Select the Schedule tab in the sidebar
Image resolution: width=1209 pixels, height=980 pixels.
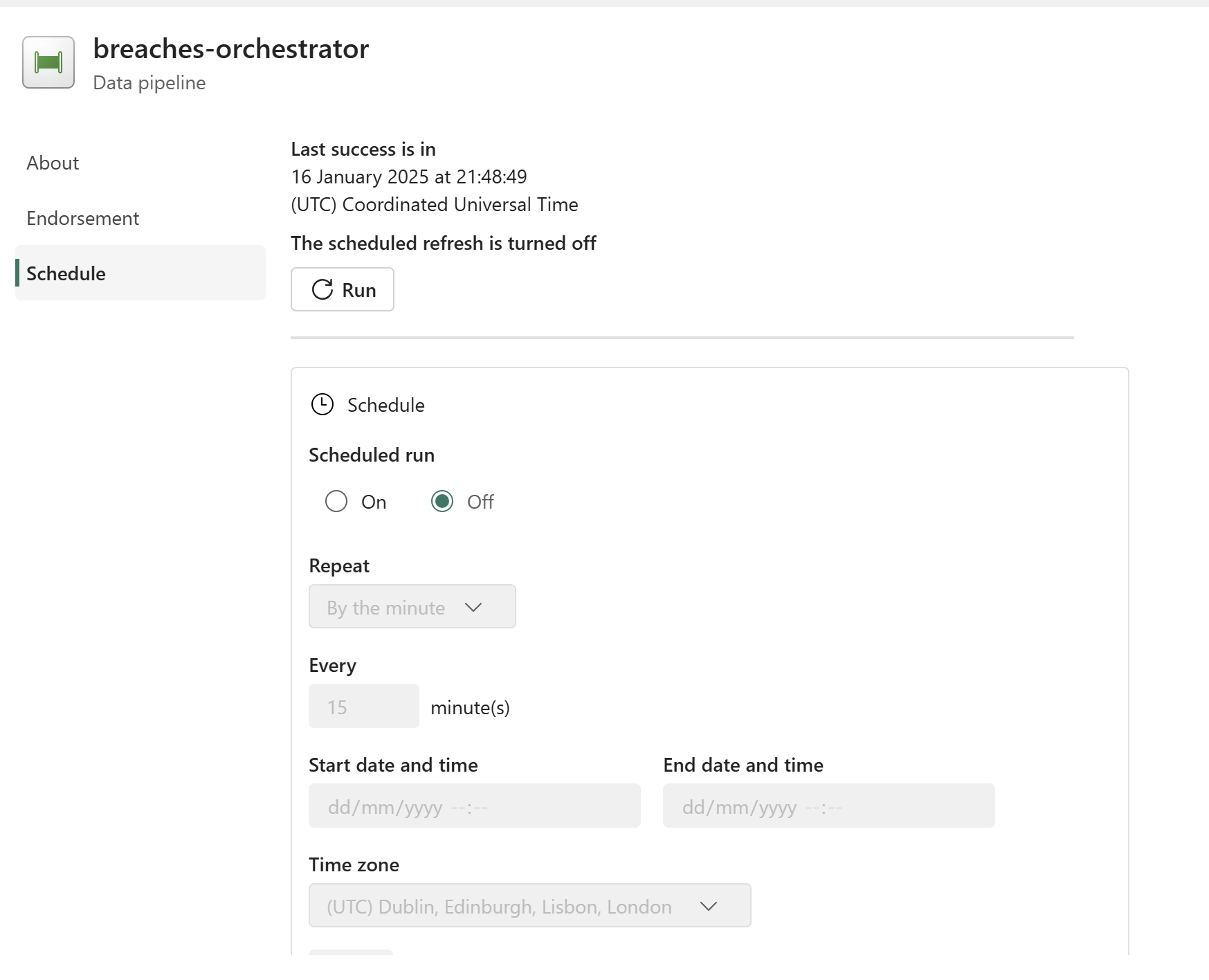pyautogui.click(x=66, y=273)
